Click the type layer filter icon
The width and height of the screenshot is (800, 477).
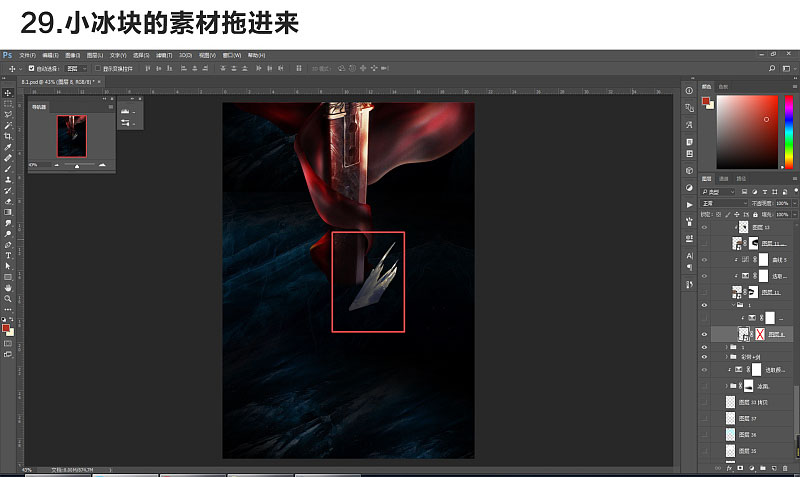point(764,192)
